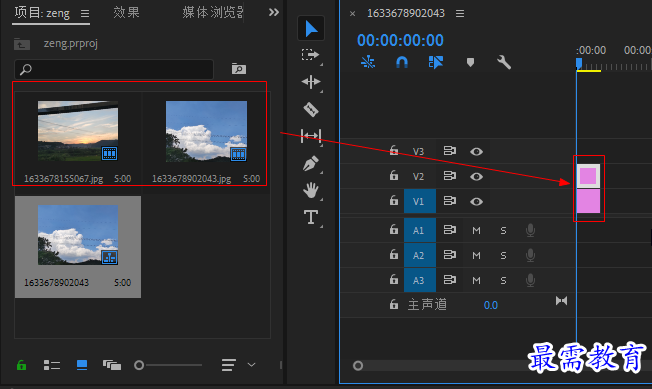Toggle insert sequences as nests button
Image resolution: width=652 pixels, height=389 pixels.
368,62
